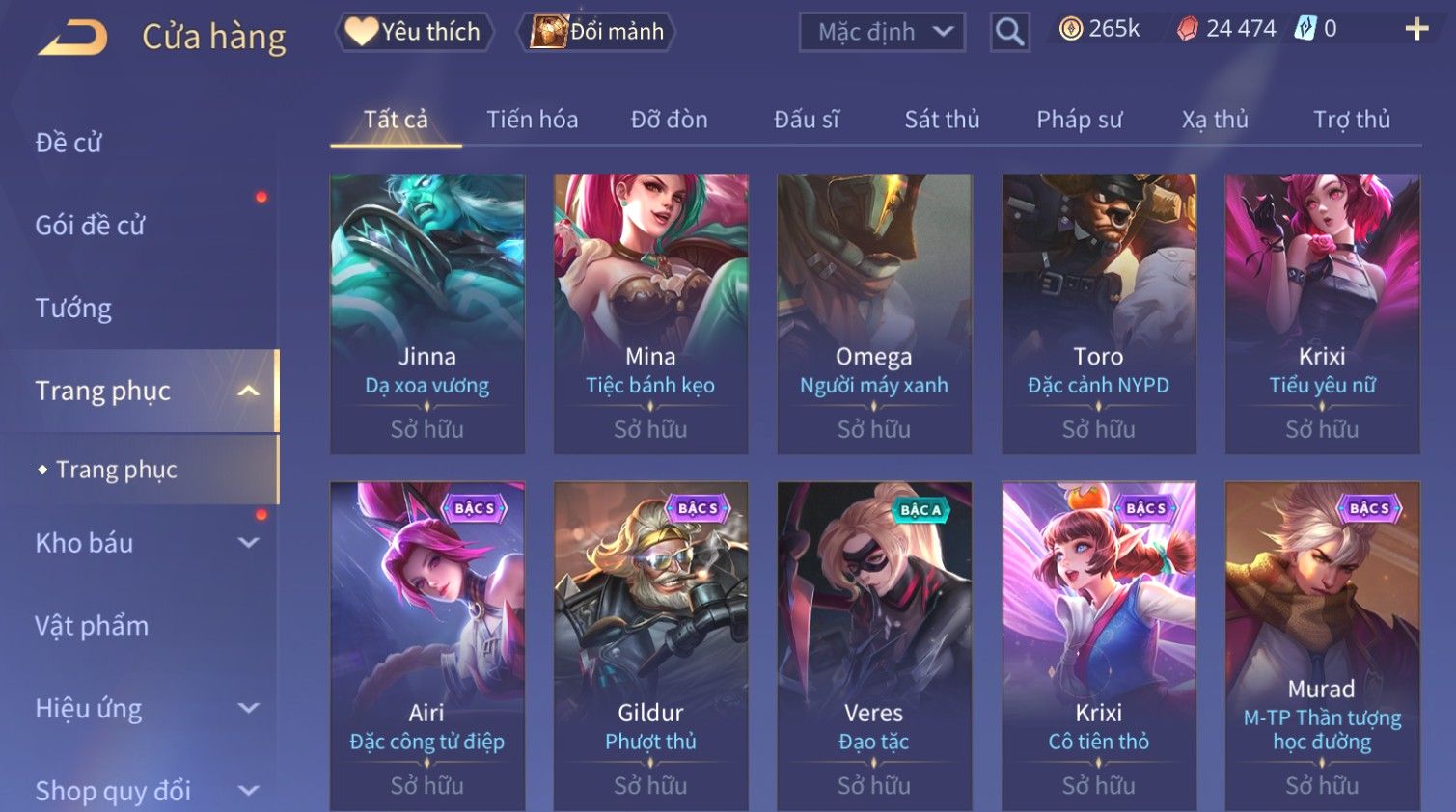Viewport: 1456px width, 812px height.
Task: Select Jinna Dạ xoa vương skin card
Action: [x=427, y=313]
